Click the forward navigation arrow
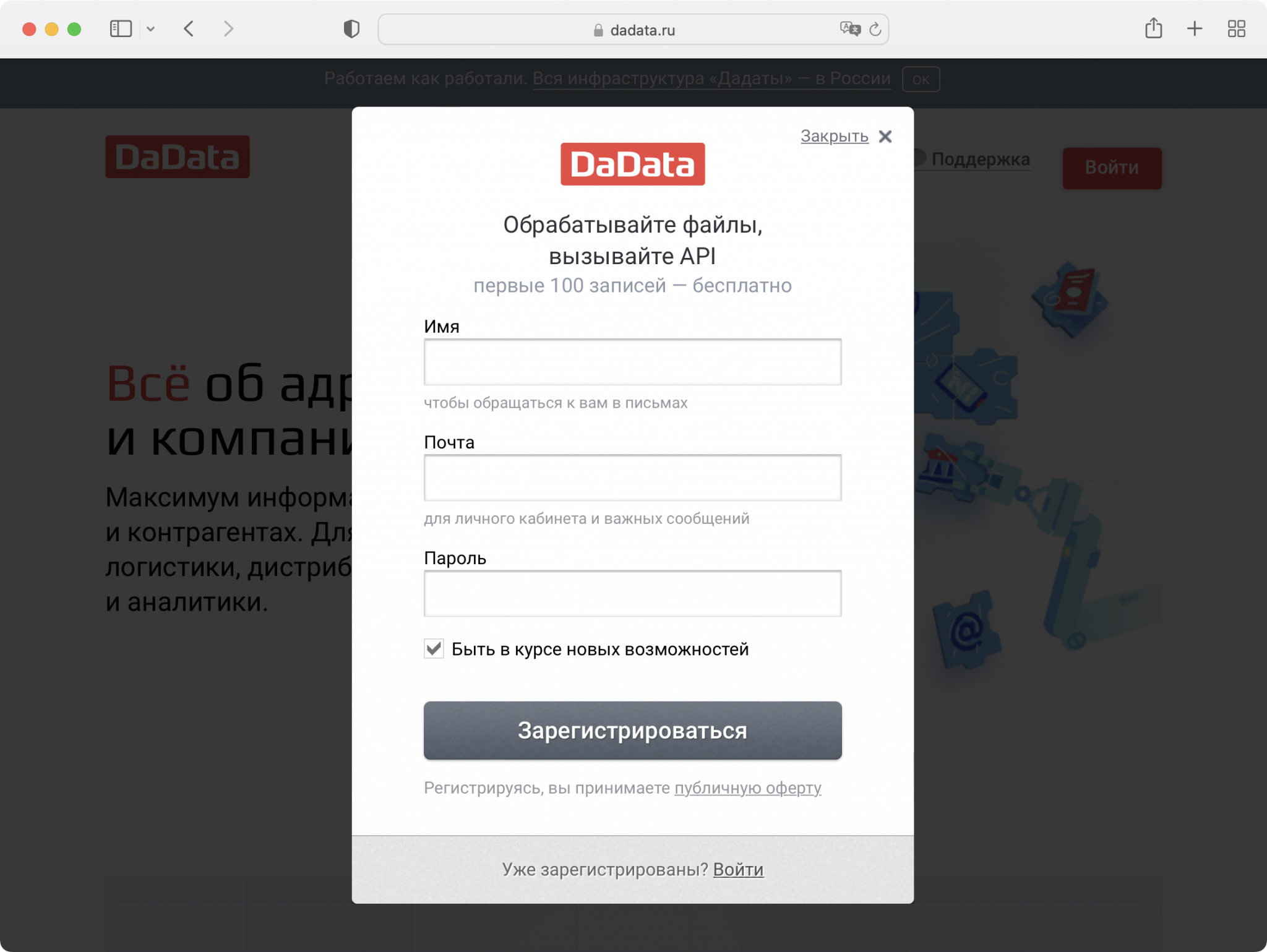 tap(228, 29)
